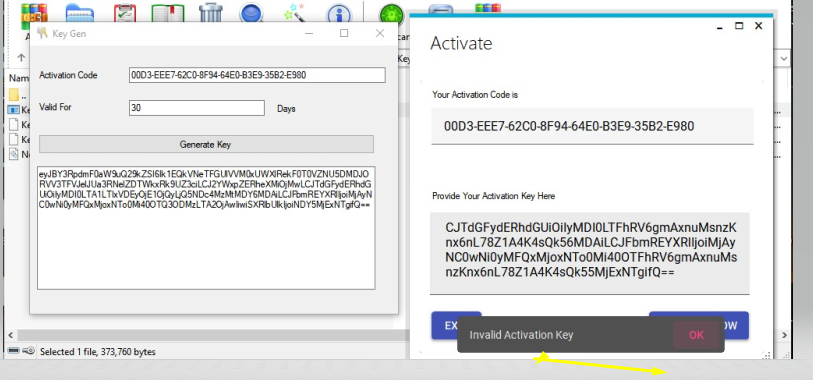Click Key Gen Activation Code field

pyautogui.click(x=257, y=75)
